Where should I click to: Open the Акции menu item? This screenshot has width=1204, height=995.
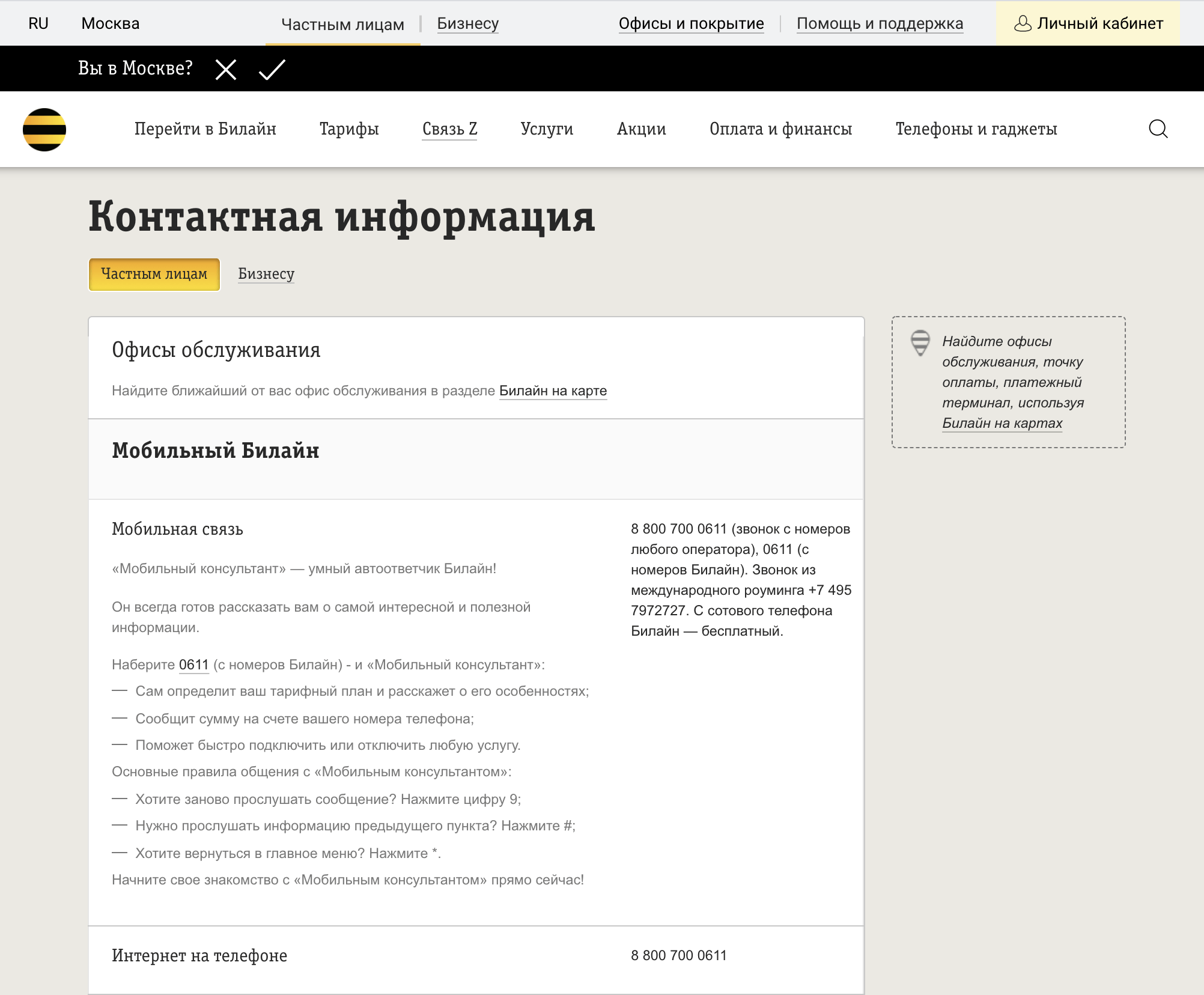(x=641, y=129)
